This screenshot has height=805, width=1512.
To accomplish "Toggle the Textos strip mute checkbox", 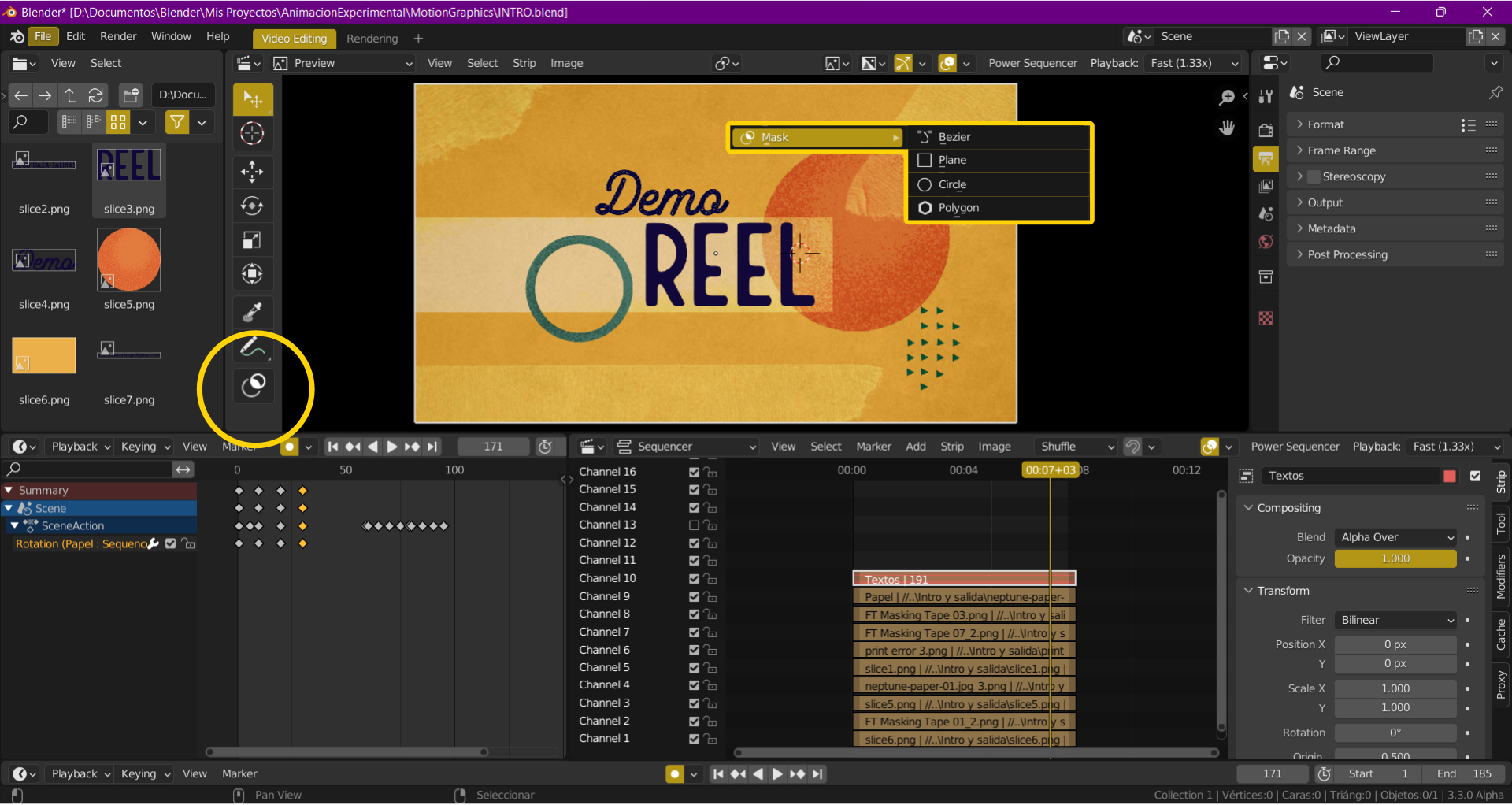I will coord(1475,476).
